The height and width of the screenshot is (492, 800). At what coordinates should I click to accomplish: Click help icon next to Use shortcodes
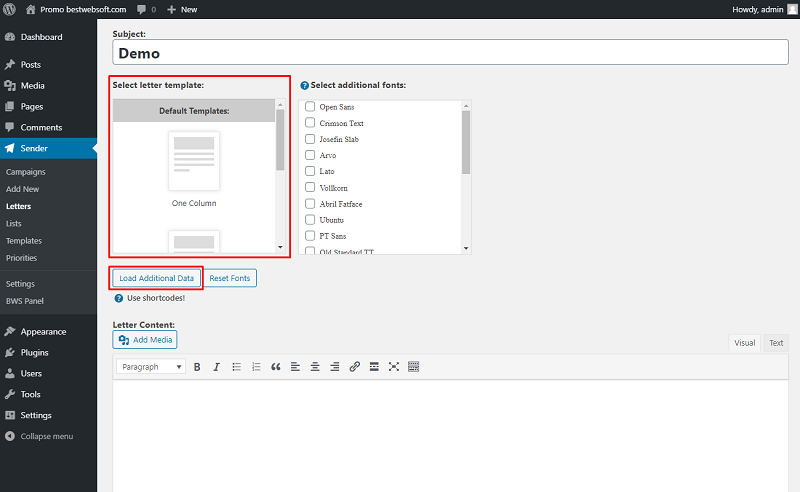pos(118,298)
